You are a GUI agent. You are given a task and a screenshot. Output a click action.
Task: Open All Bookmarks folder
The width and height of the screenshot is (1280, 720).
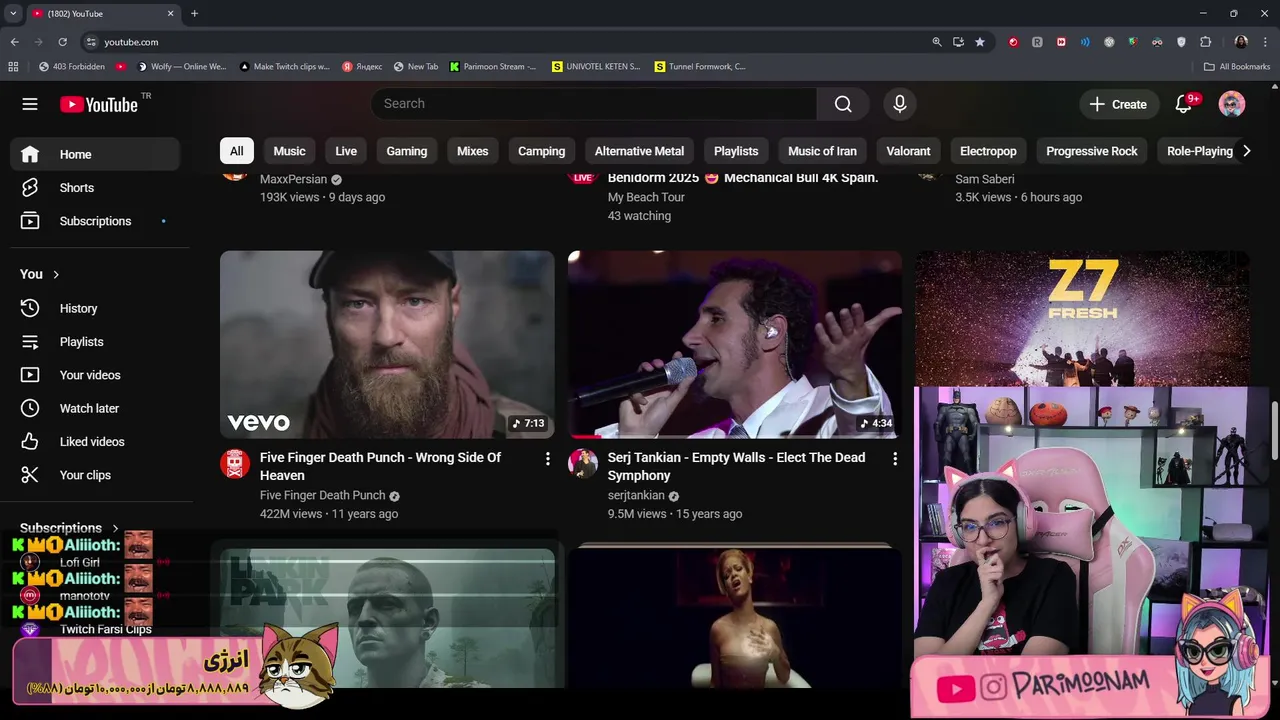pyautogui.click(x=1237, y=67)
